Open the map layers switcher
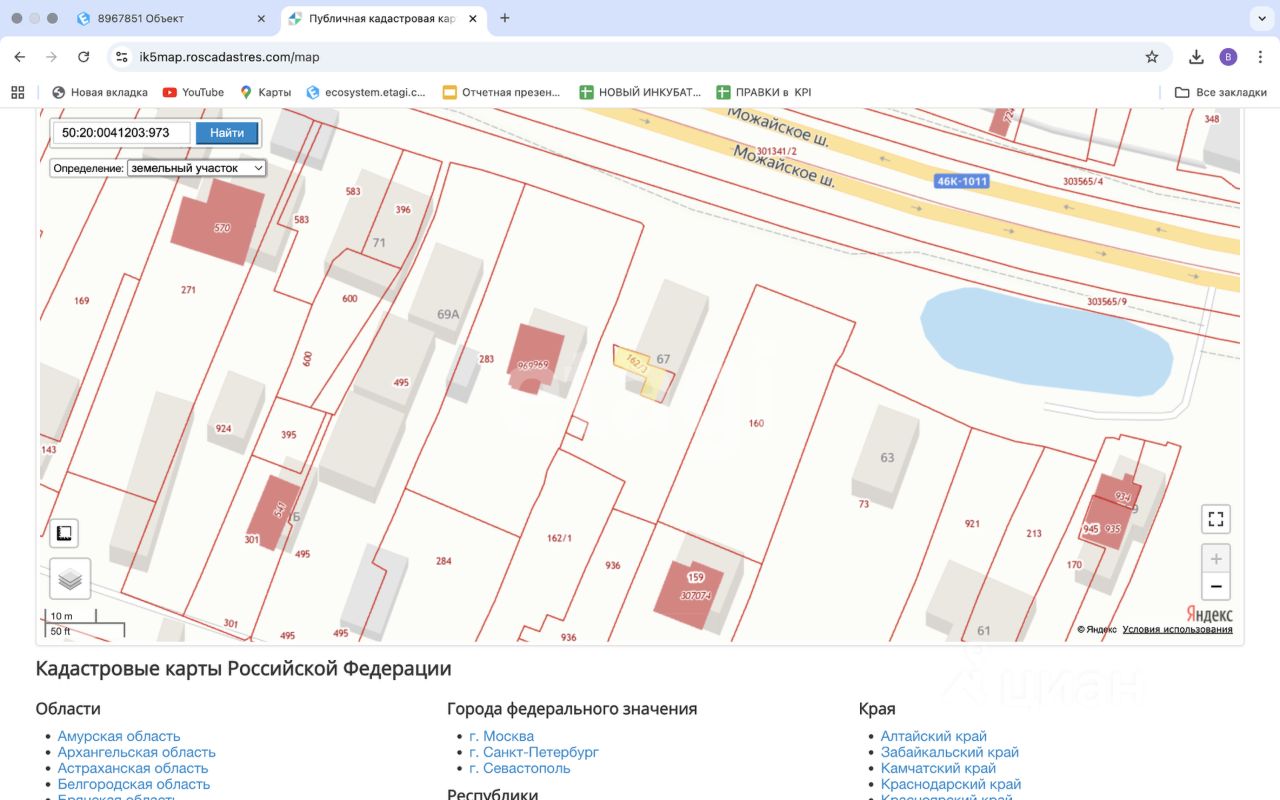The height and width of the screenshot is (800, 1280). click(70, 578)
